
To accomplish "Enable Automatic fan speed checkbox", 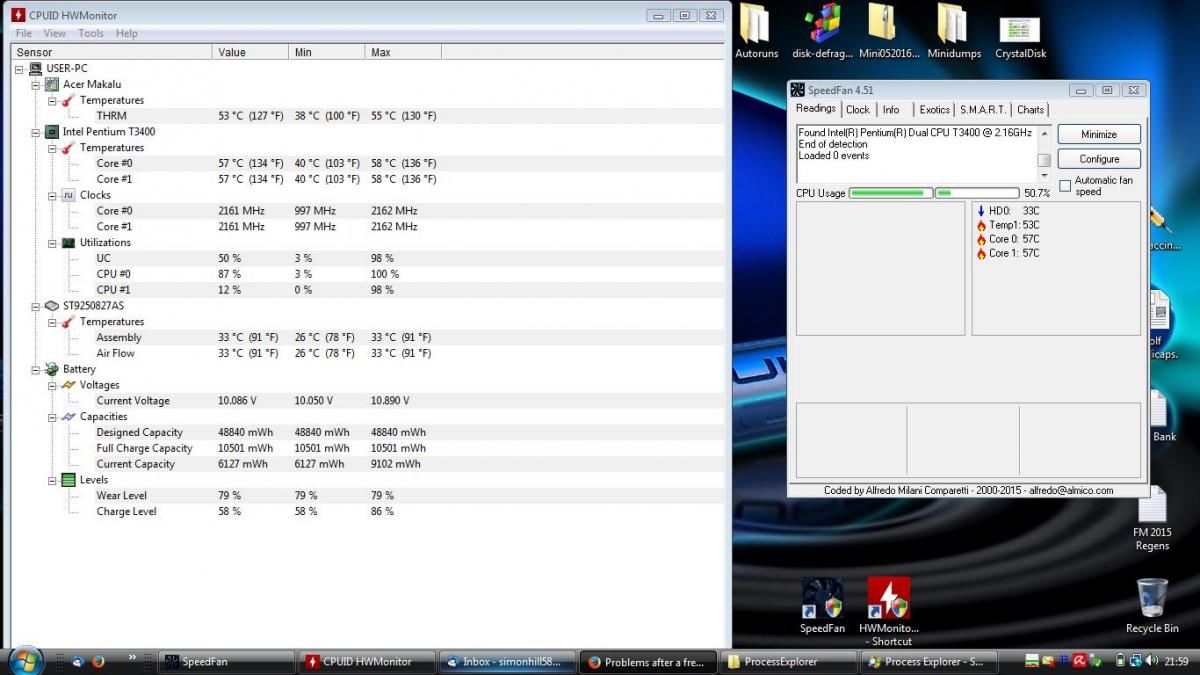I will point(1065,186).
